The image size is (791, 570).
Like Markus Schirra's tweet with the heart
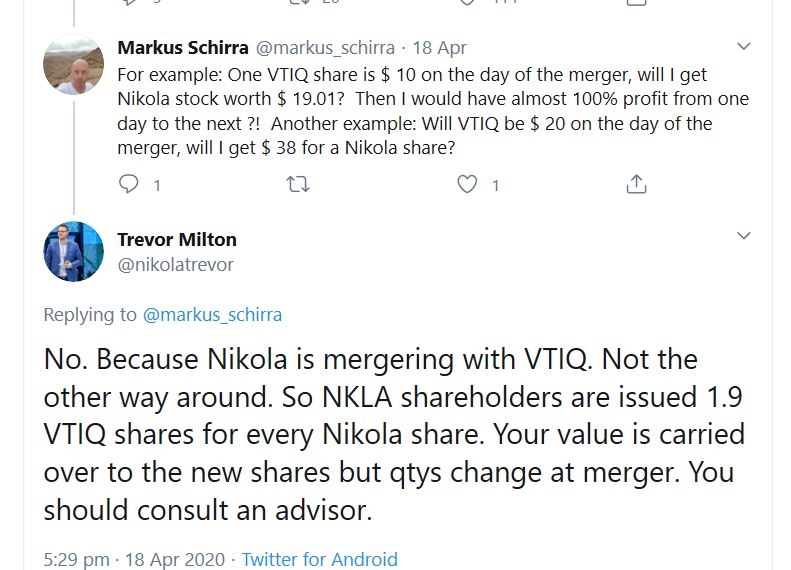pyautogui.click(x=467, y=184)
